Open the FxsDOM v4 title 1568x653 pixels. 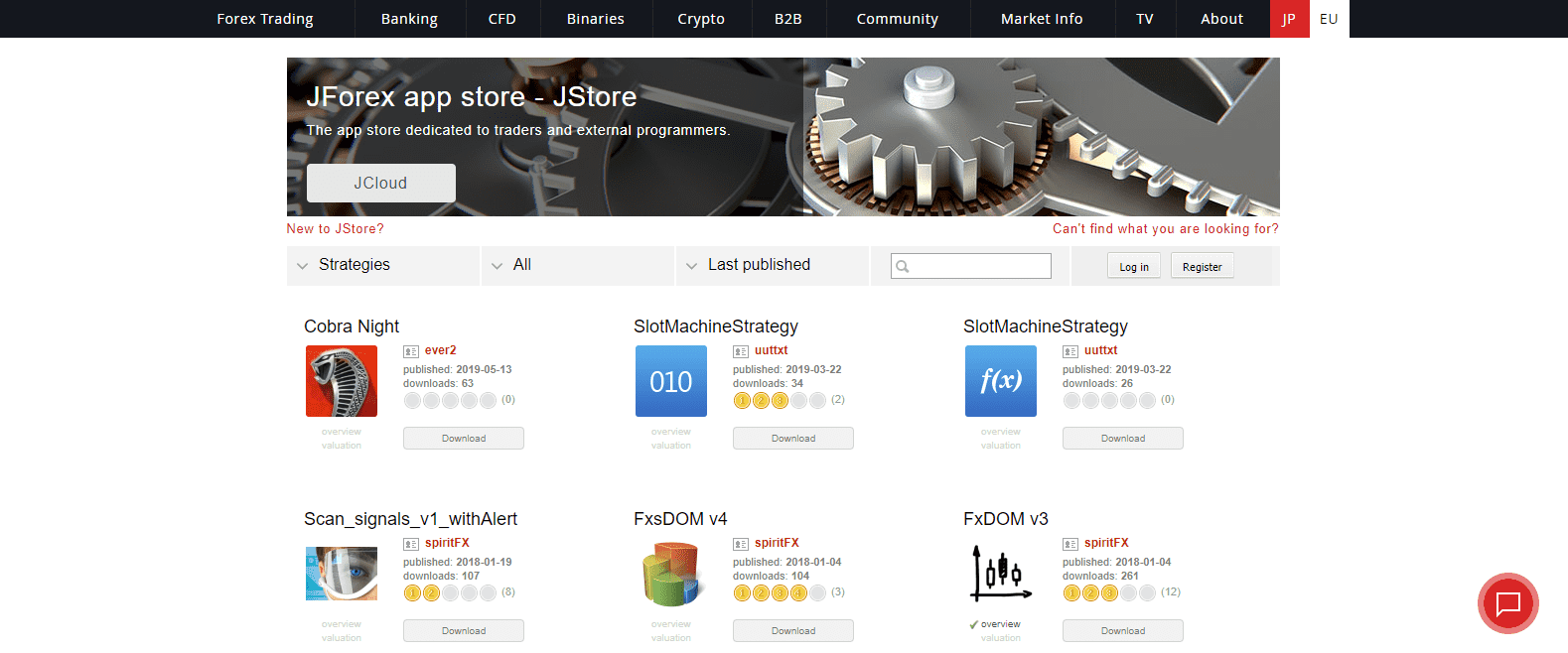680,519
